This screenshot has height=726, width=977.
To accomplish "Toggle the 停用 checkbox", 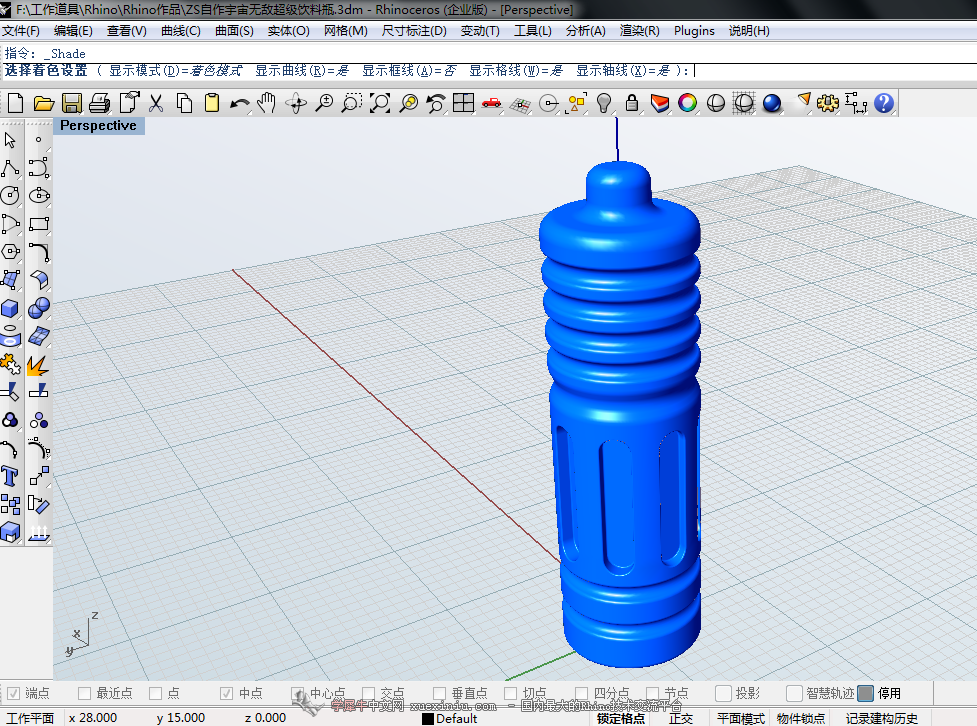I will [865, 693].
